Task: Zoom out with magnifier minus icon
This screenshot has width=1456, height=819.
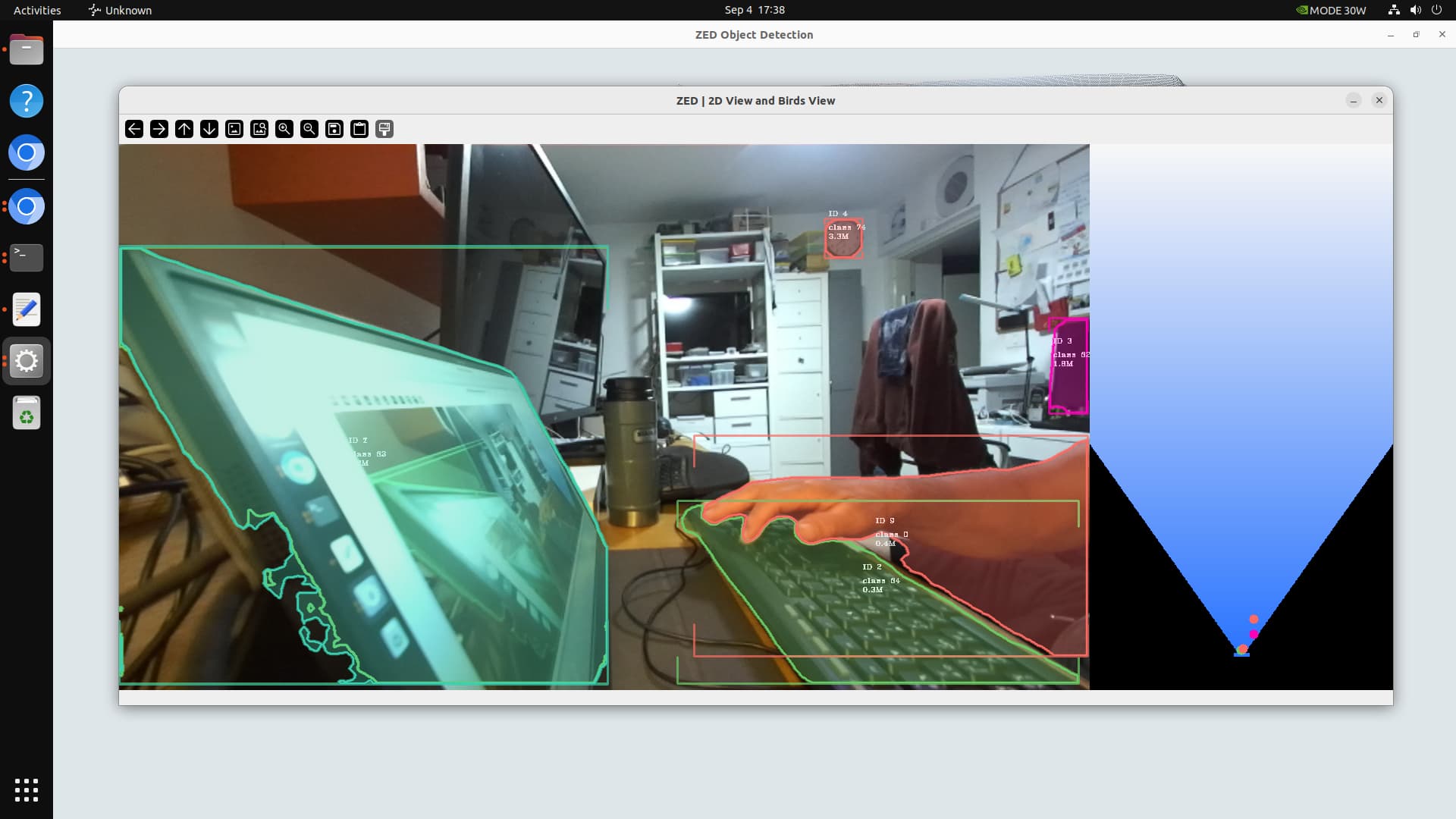Action: tap(309, 129)
